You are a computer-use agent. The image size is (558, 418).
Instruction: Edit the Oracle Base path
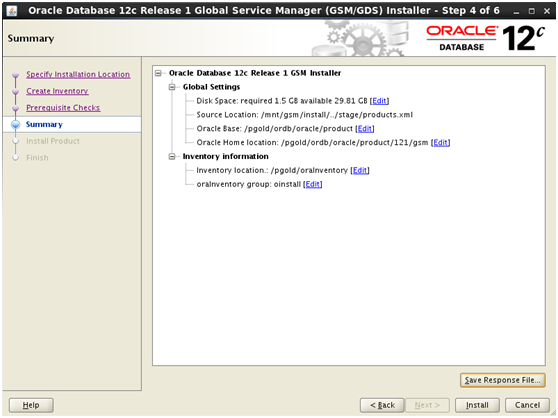365,129
